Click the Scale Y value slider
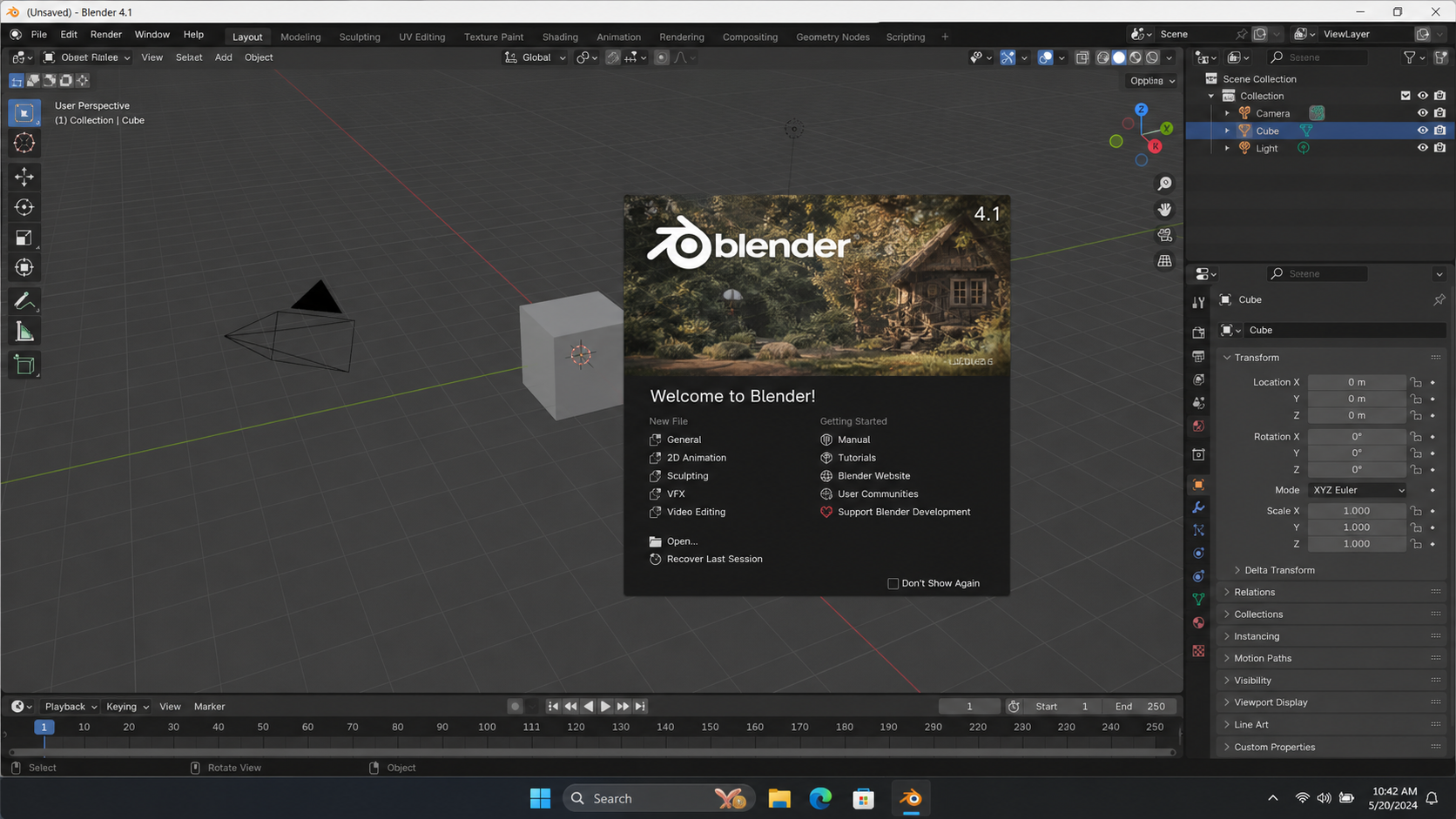The height and width of the screenshot is (819, 1456). coord(1357,528)
